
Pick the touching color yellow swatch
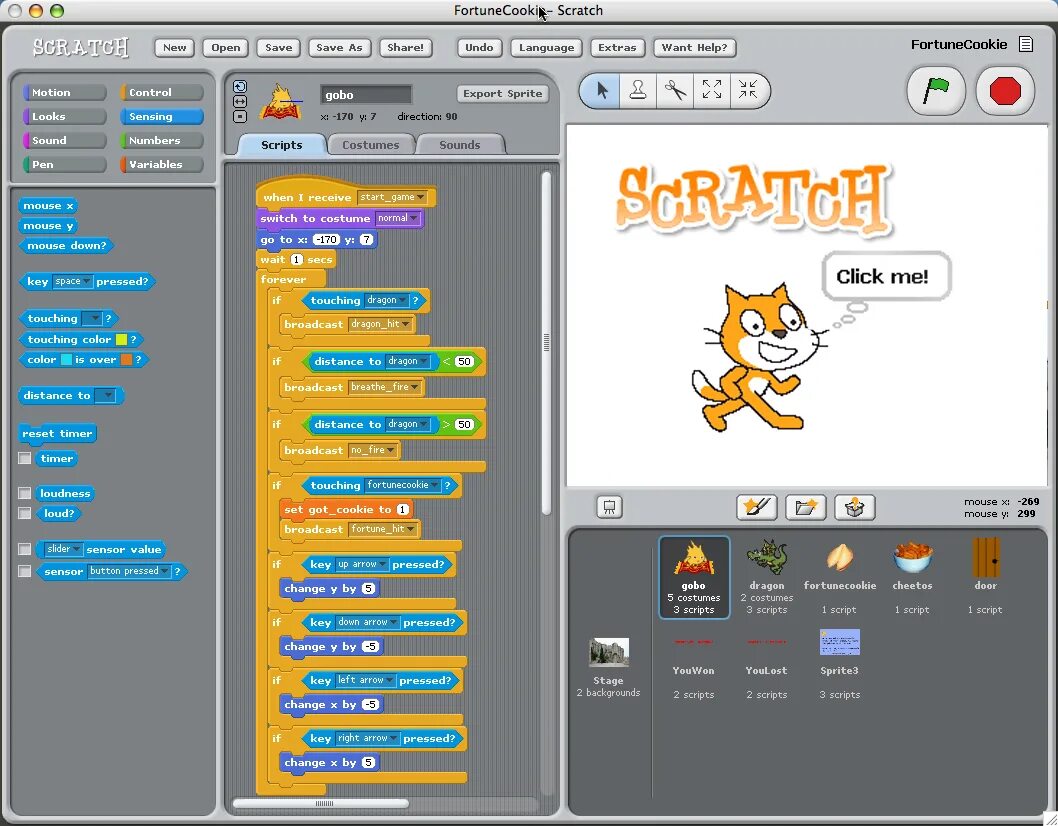pyautogui.click(x=121, y=339)
